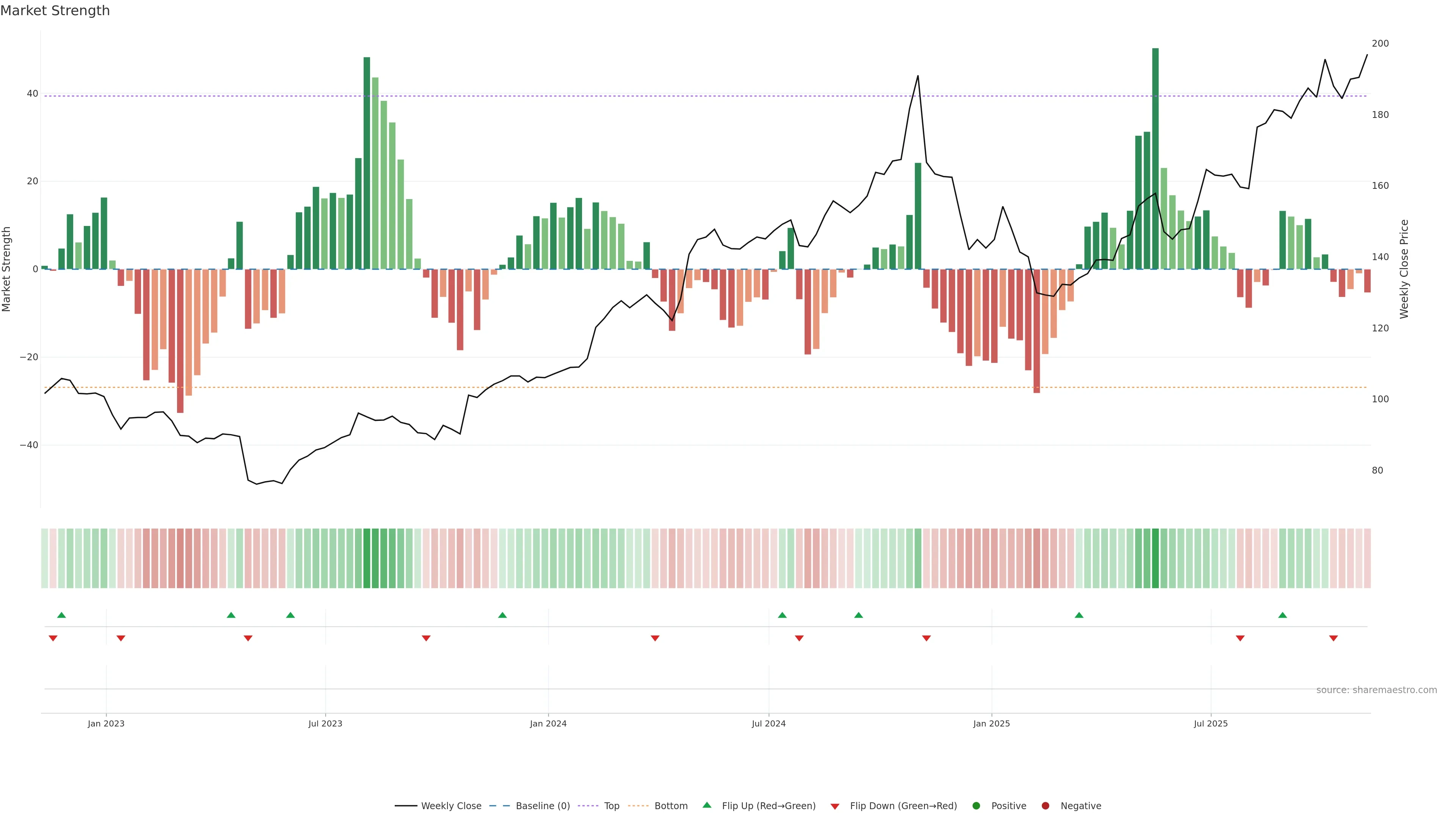Click flip-down triangle just after Jan 2023
Viewport: 1456px width, 819px height.
121,638
